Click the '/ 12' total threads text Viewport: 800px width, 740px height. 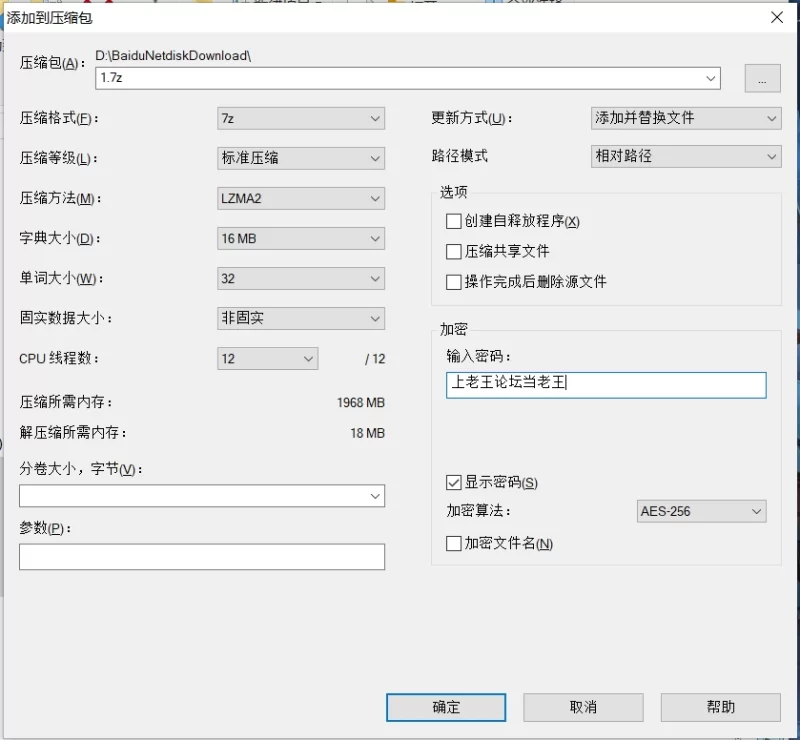pyautogui.click(x=375, y=359)
